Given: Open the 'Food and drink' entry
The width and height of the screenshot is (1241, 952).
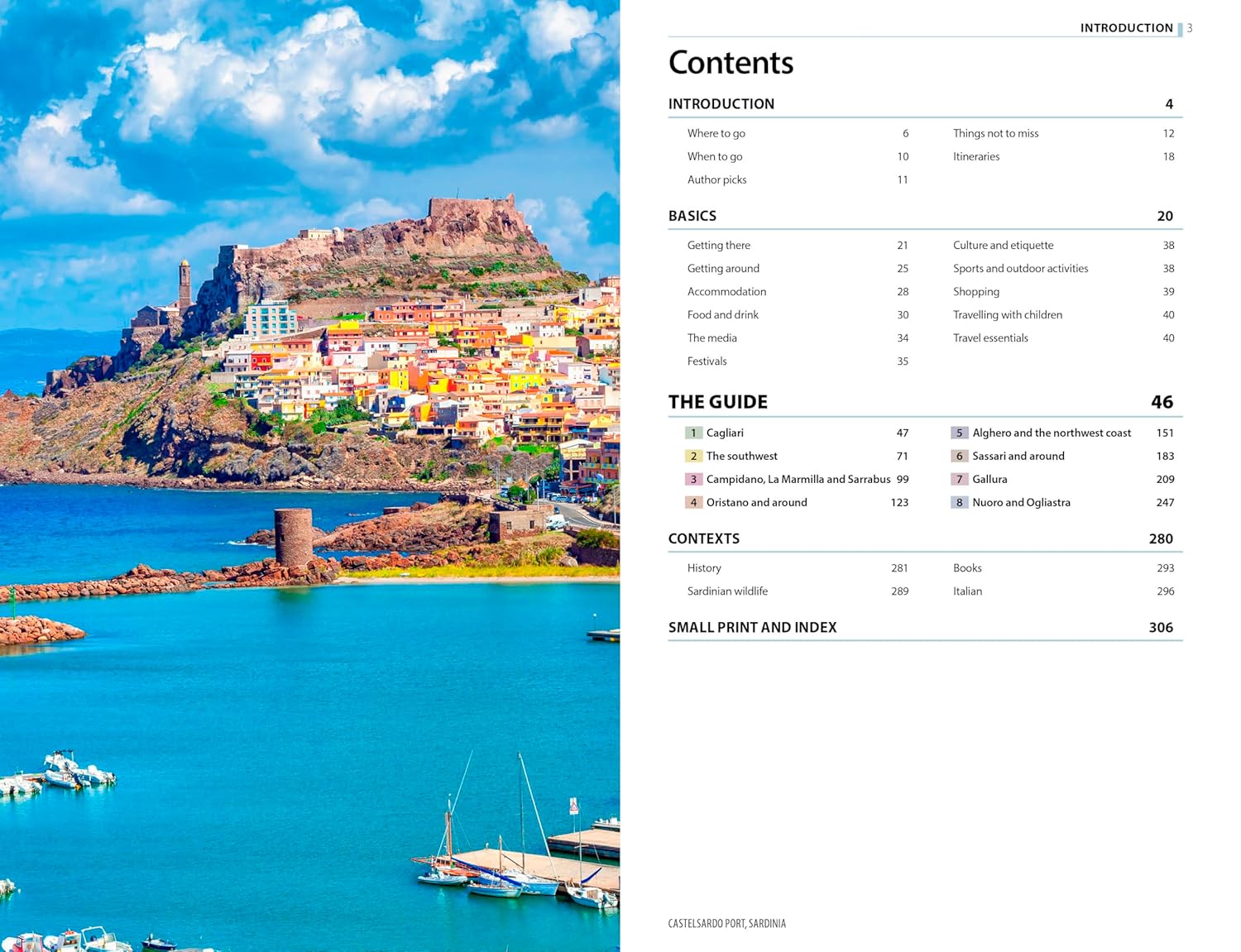Looking at the screenshot, I should tap(722, 315).
